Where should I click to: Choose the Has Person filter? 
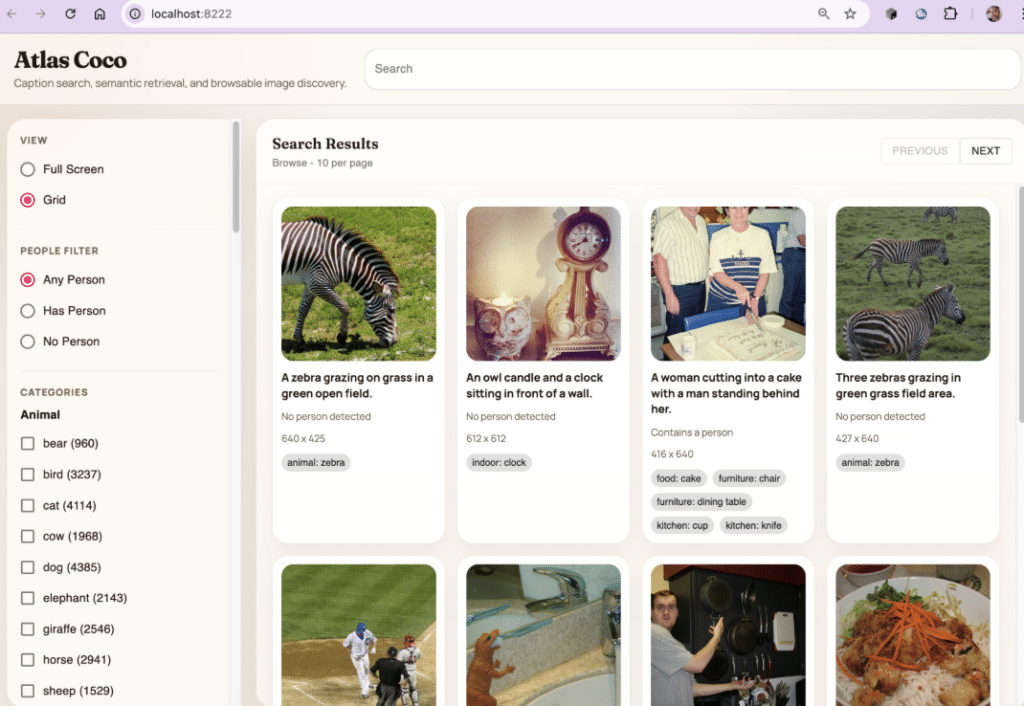point(27,311)
